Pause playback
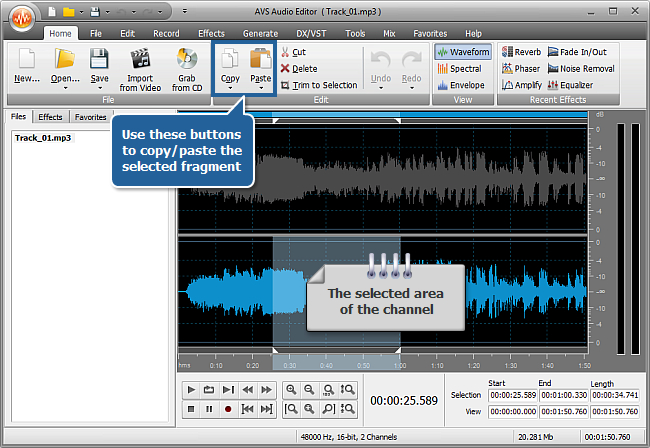650x448 pixels. click(x=209, y=409)
